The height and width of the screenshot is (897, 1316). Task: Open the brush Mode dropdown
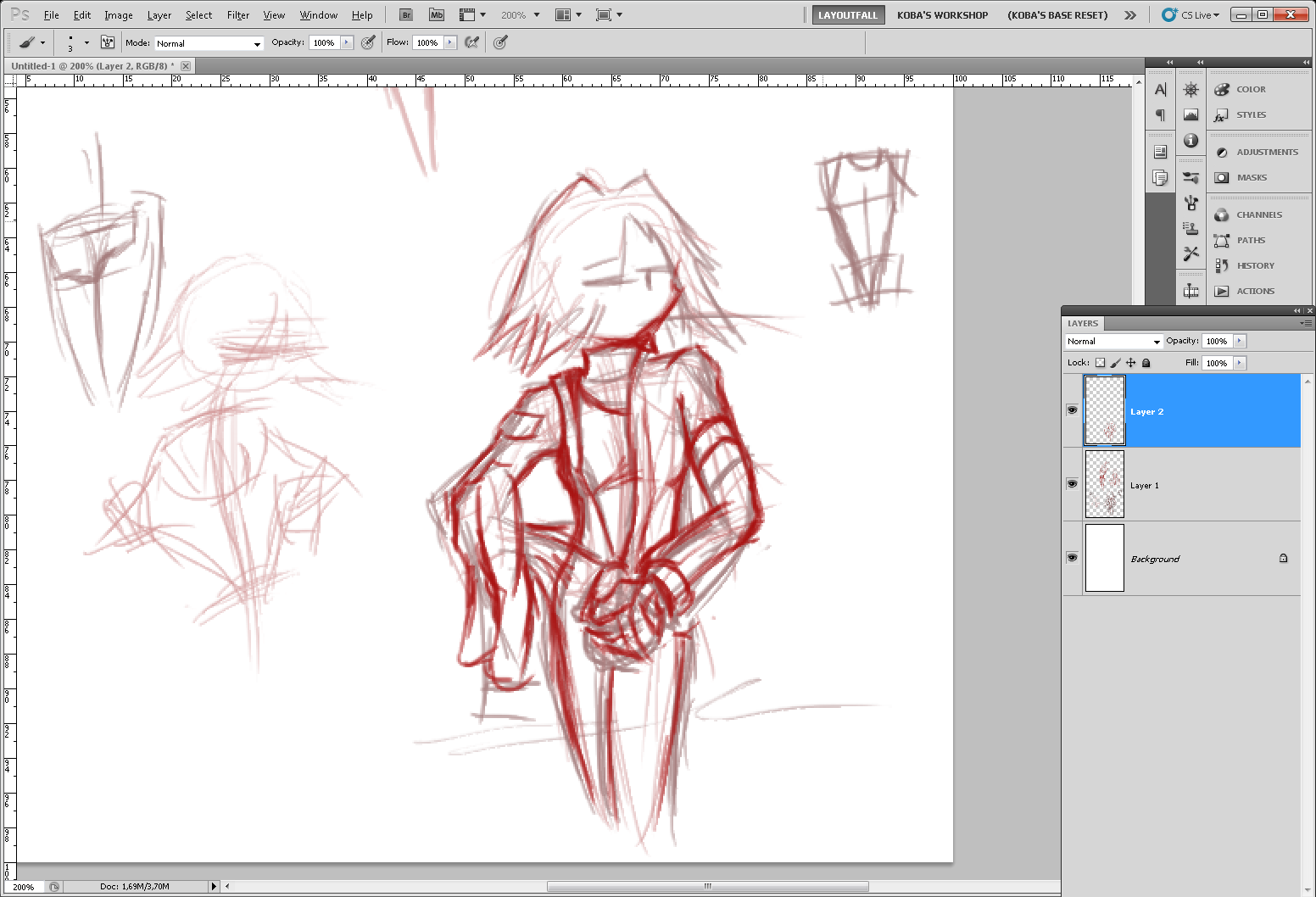point(209,43)
